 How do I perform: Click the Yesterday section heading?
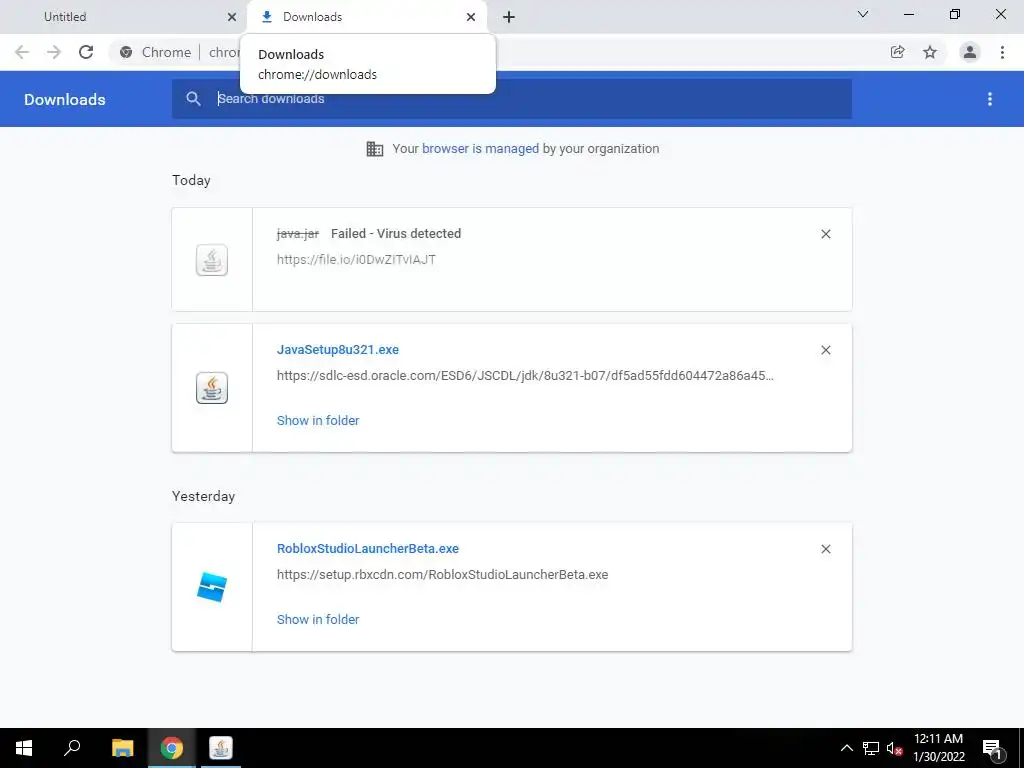(203, 496)
